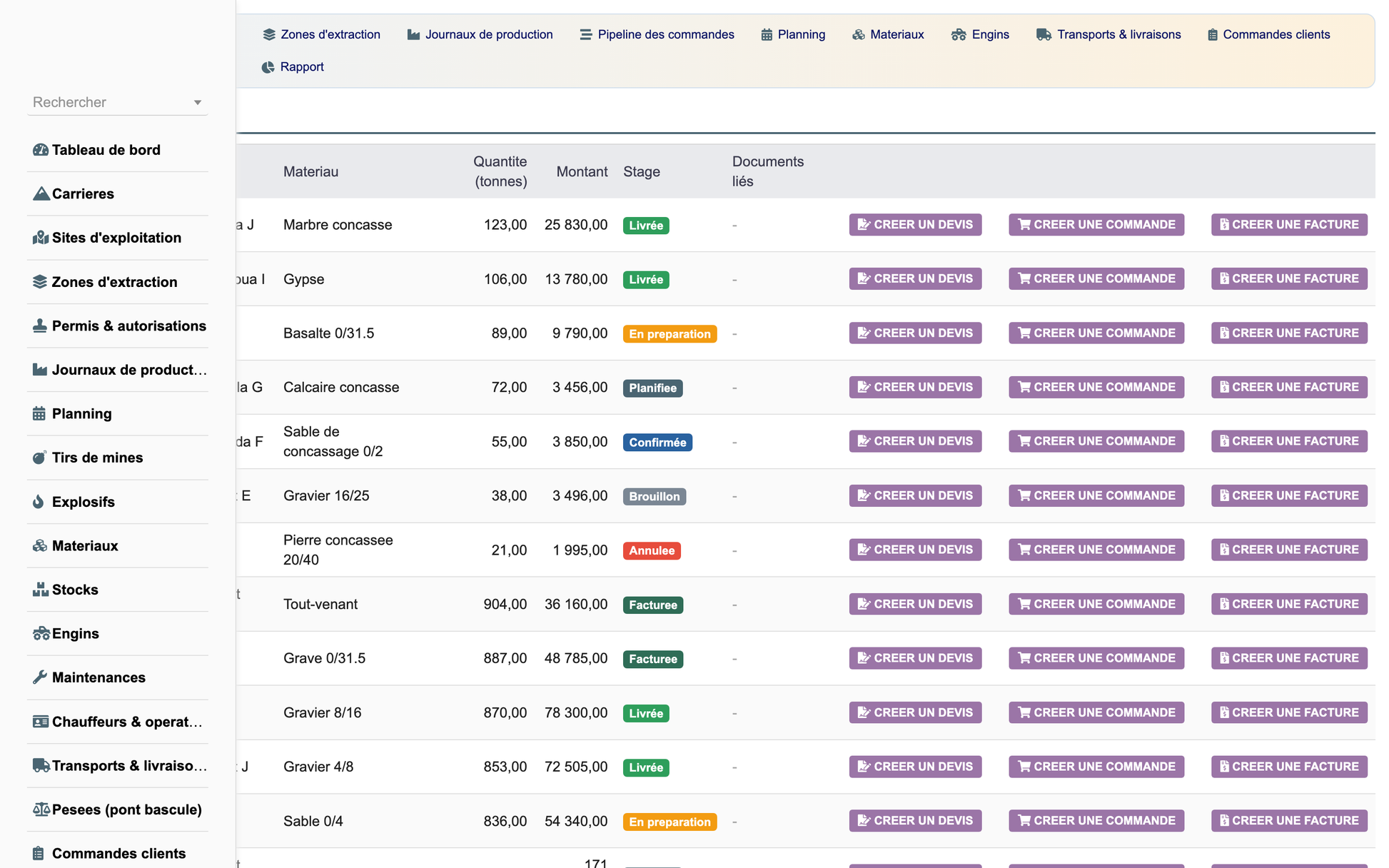Create a devis for Calcaire concasse
Viewport: 1389px width, 868px height.
915,387
